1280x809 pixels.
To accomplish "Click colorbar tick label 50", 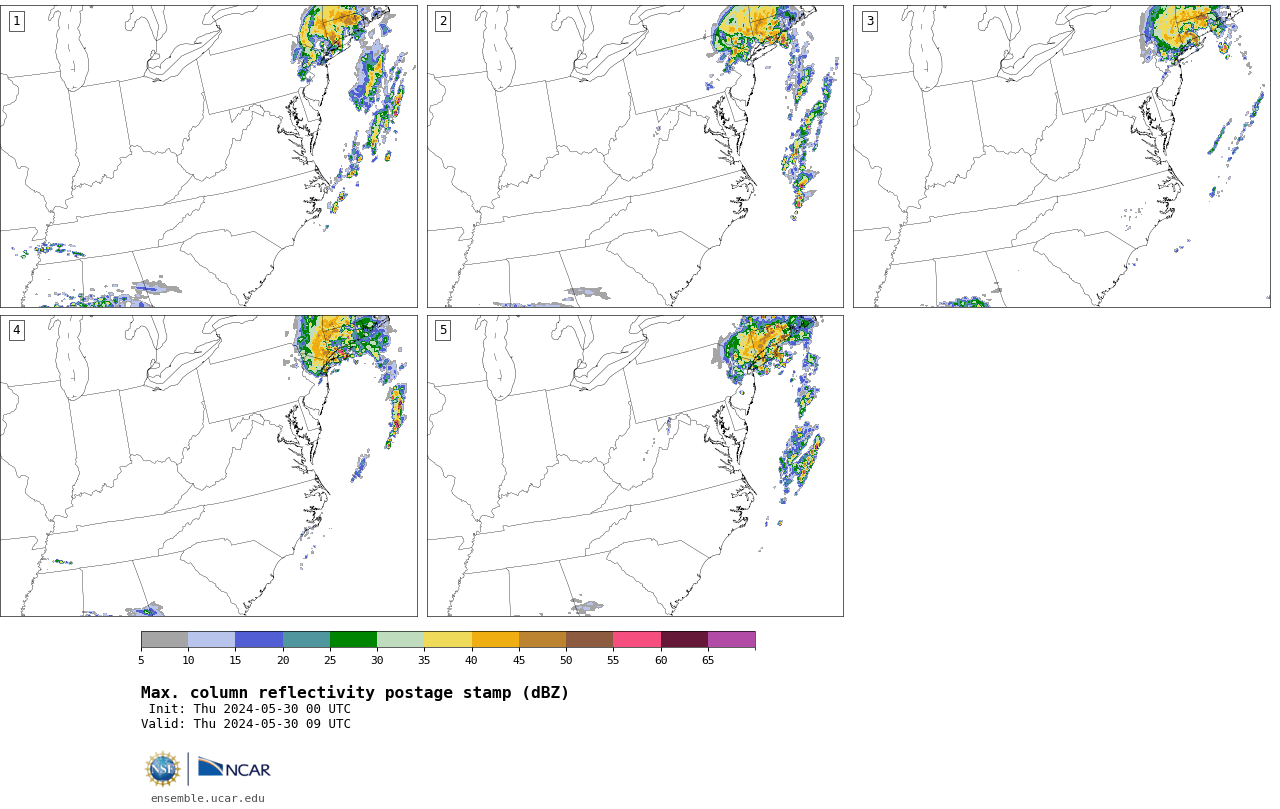I will (566, 660).
